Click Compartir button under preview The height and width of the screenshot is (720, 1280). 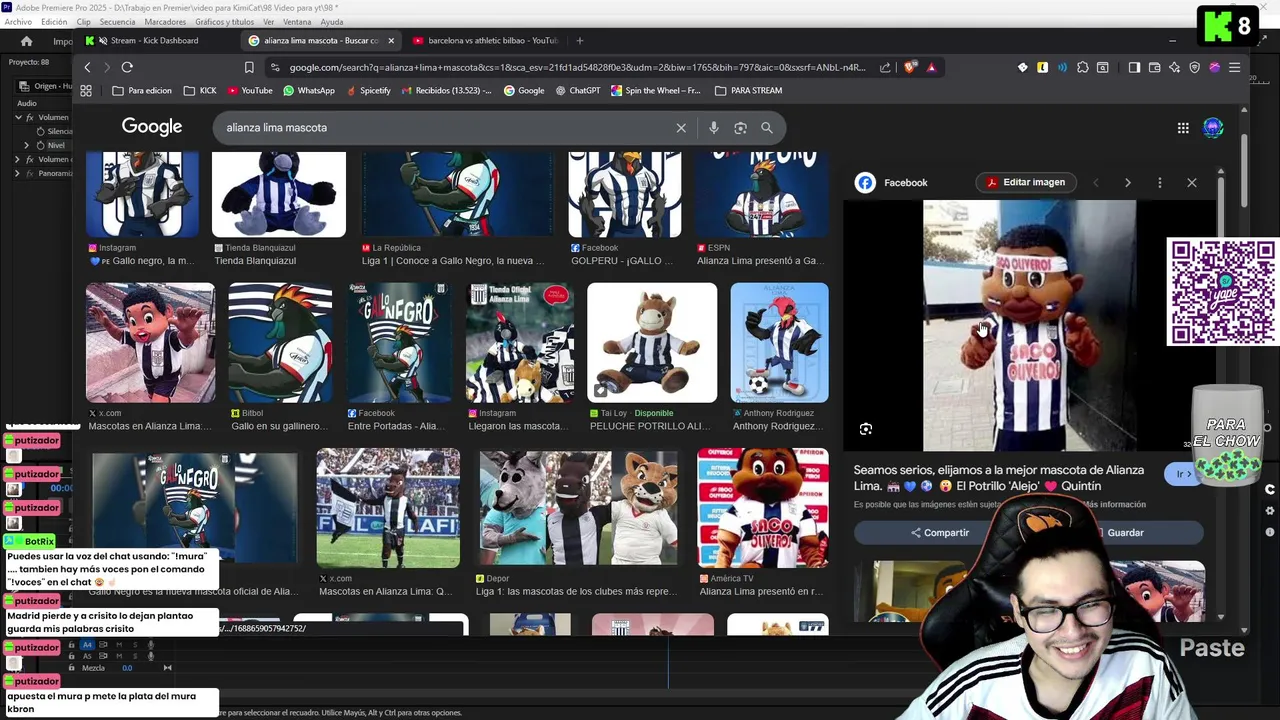tap(940, 533)
